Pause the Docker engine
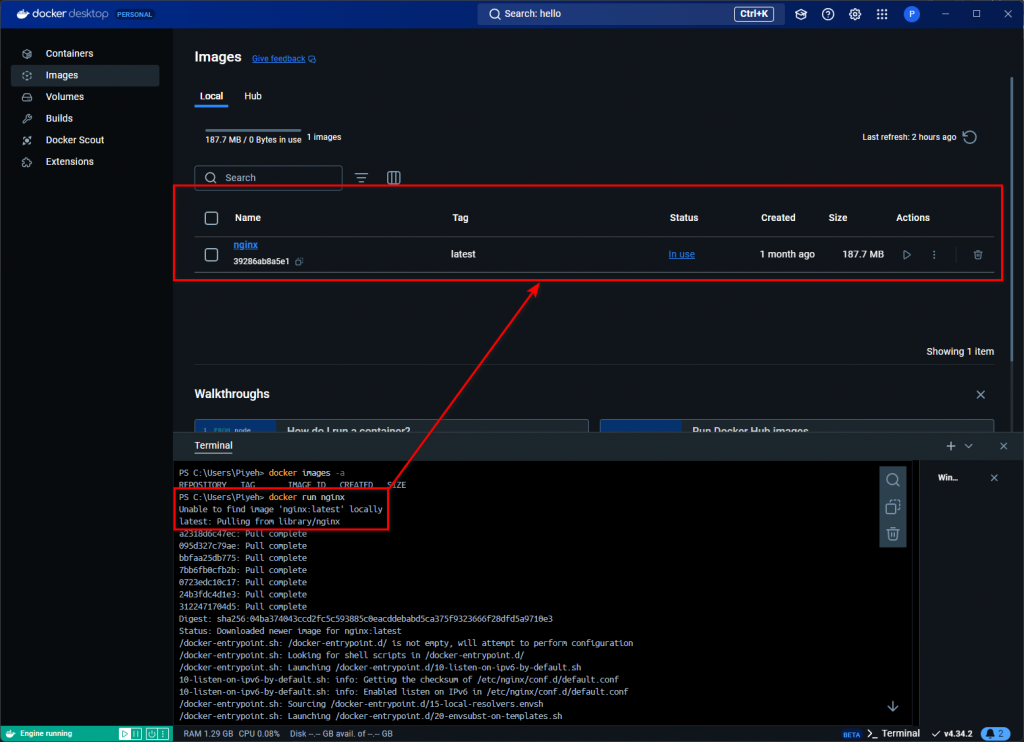The width and height of the screenshot is (1024, 742). [136, 734]
